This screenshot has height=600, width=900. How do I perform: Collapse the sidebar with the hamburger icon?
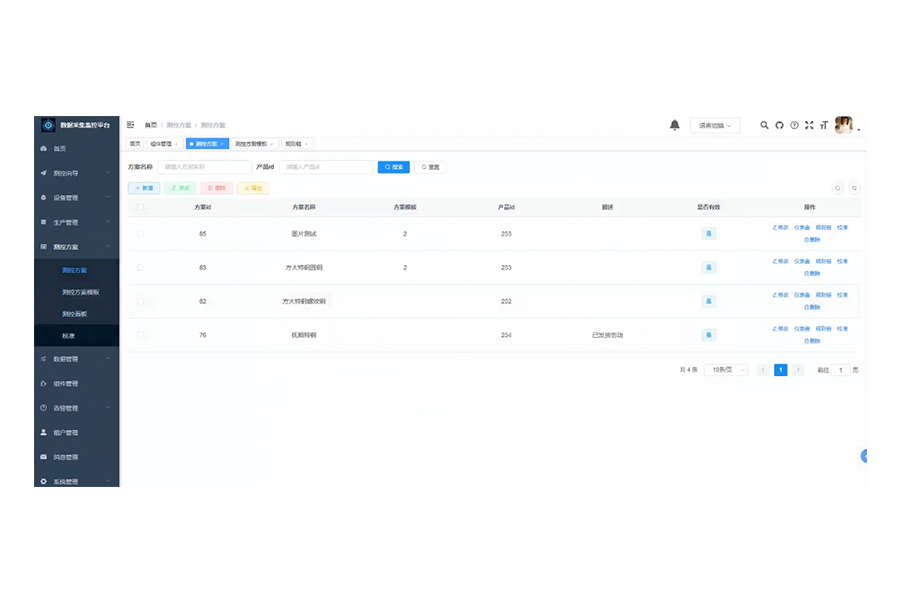pos(130,125)
